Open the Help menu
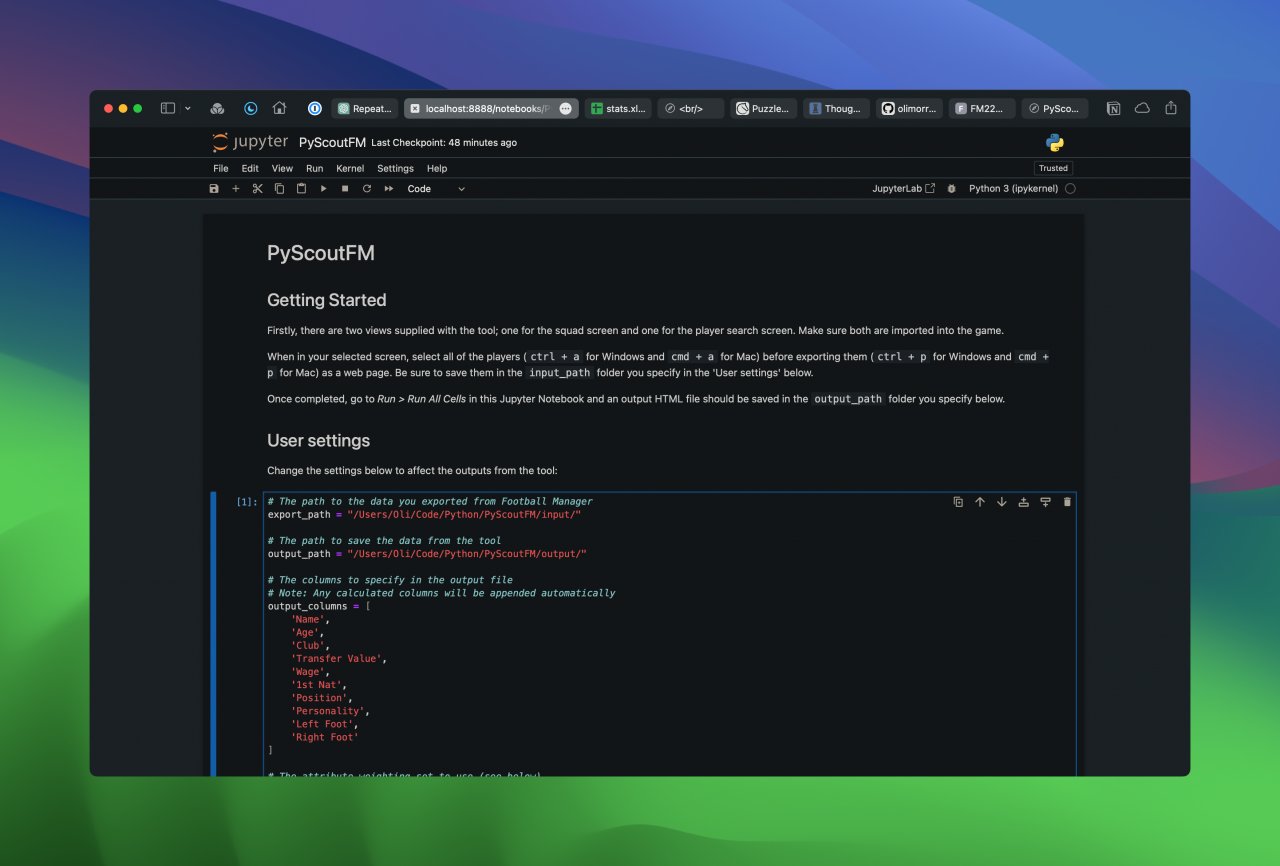Image resolution: width=1280 pixels, height=866 pixels. [437, 169]
